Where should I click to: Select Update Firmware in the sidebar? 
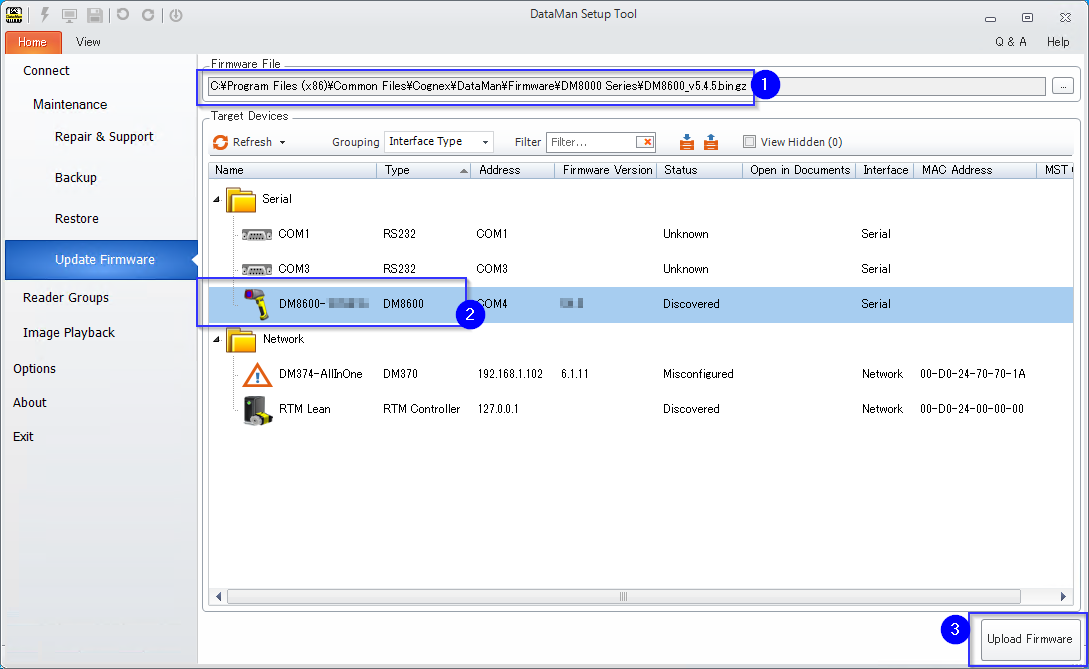coord(101,260)
